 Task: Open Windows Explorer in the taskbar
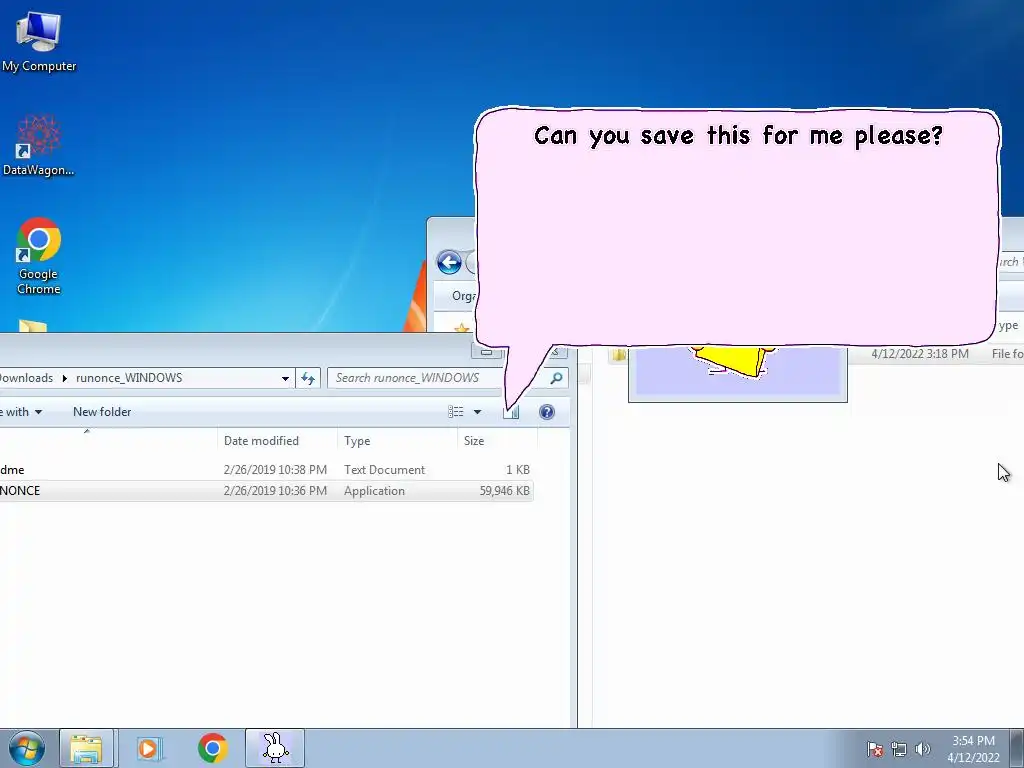[x=87, y=748]
